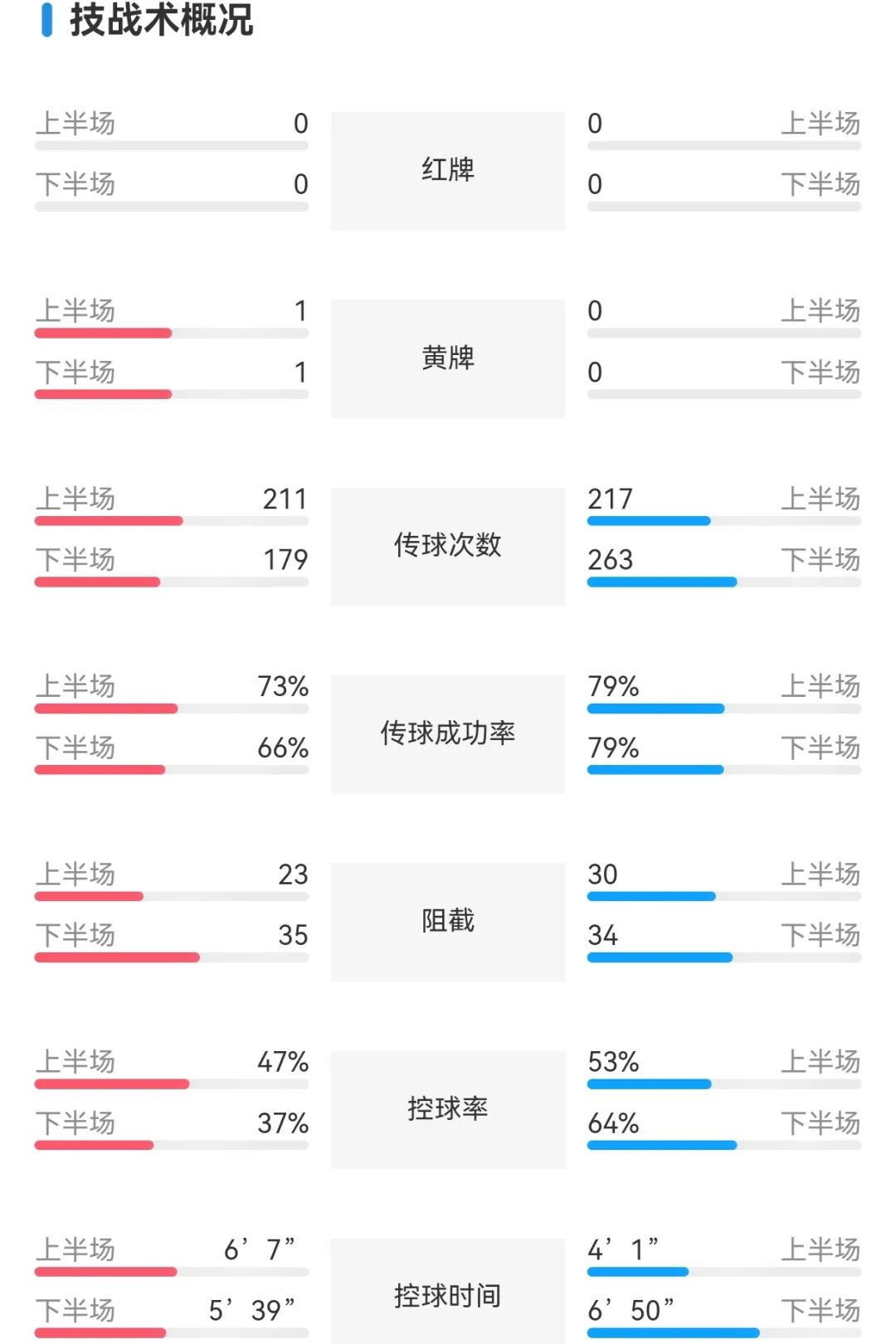Click the right team's 30 interceptions value
This screenshot has width=896, height=1344.
(602, 874)
